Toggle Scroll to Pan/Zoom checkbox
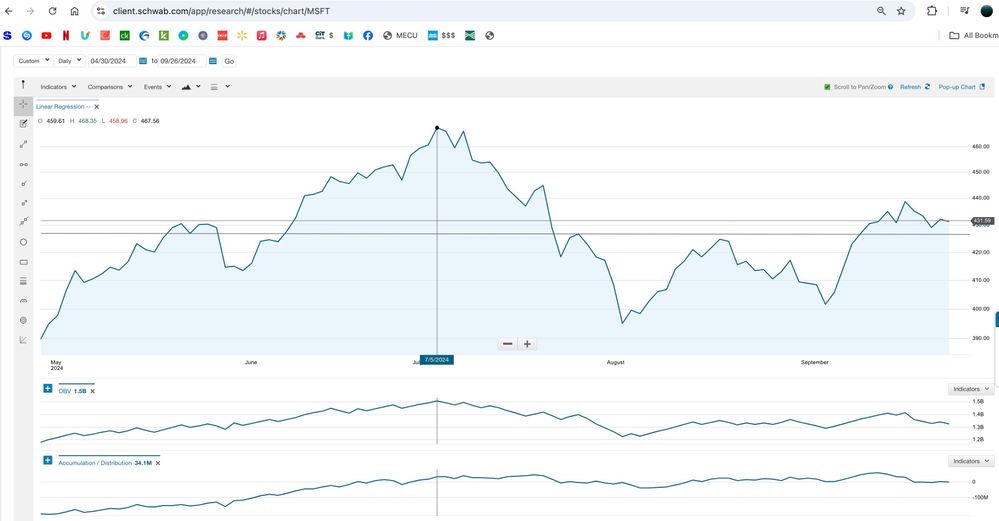 coord(827,87)
